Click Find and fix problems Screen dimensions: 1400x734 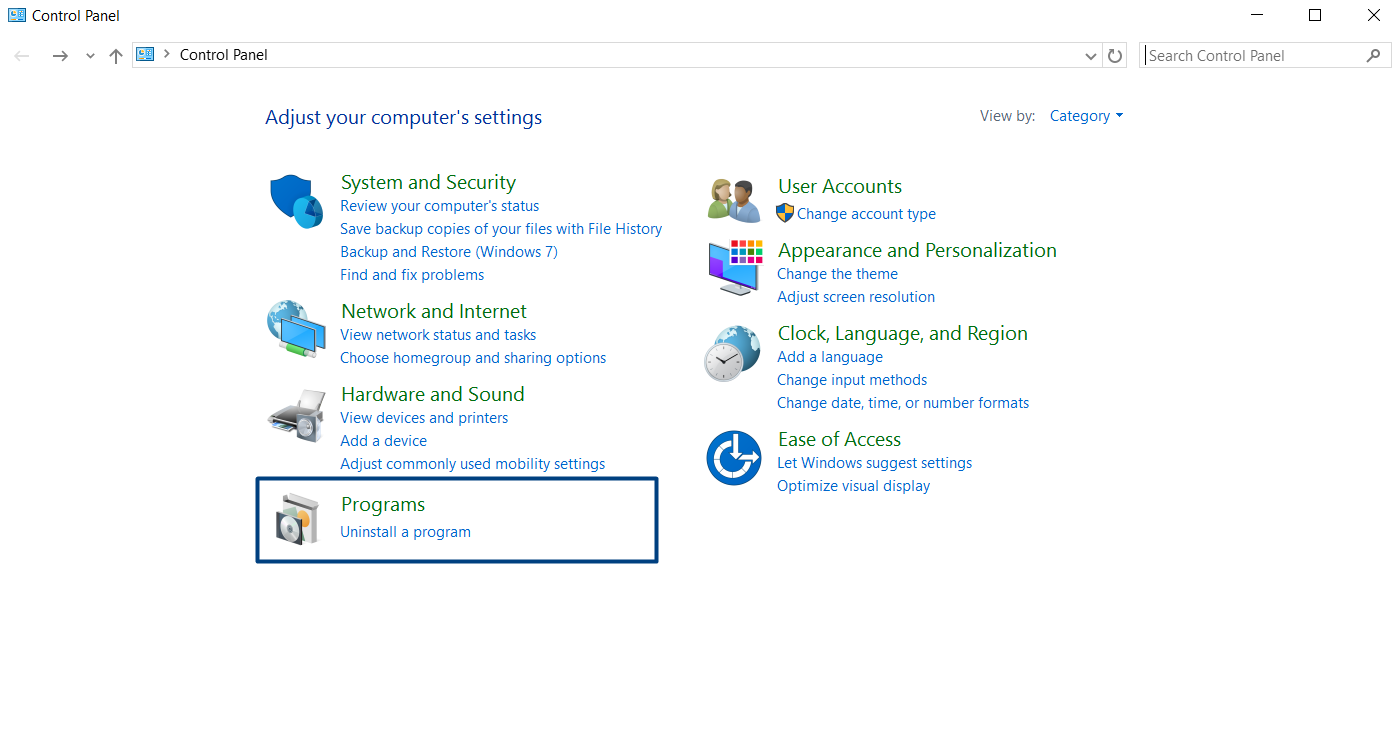tap(412, 275)
